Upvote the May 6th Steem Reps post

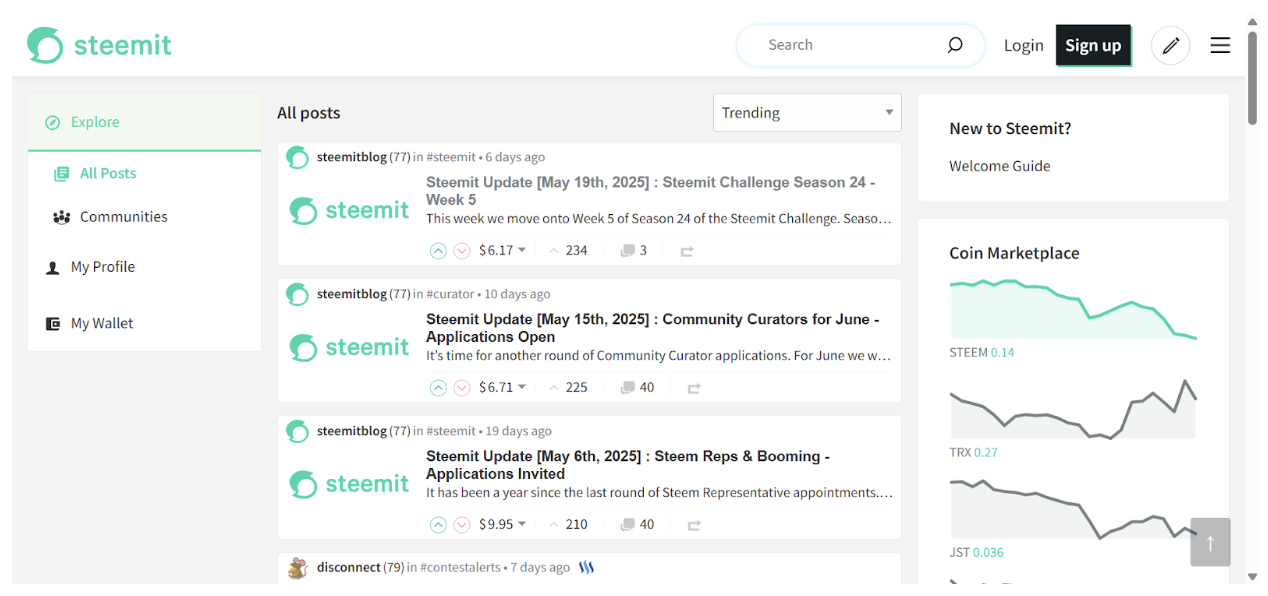pyautogui.click(x=438, y=525)
